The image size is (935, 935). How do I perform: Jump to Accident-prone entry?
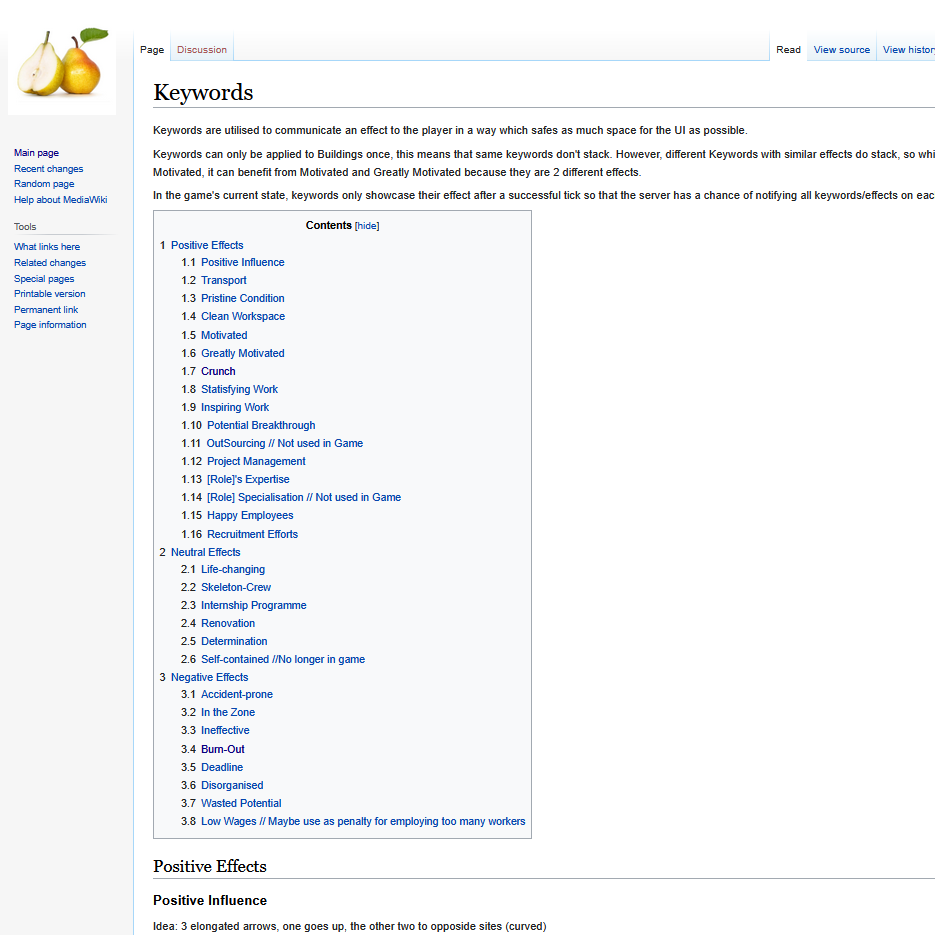[x=237, y=694]
